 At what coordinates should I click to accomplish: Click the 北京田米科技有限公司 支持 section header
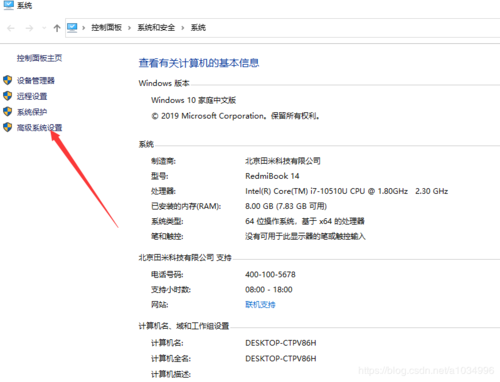185,258
